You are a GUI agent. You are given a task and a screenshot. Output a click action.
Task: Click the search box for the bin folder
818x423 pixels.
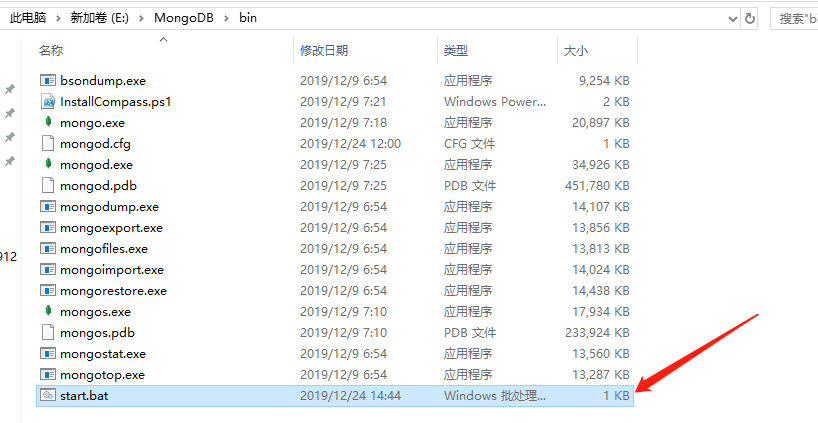point(794,19)
